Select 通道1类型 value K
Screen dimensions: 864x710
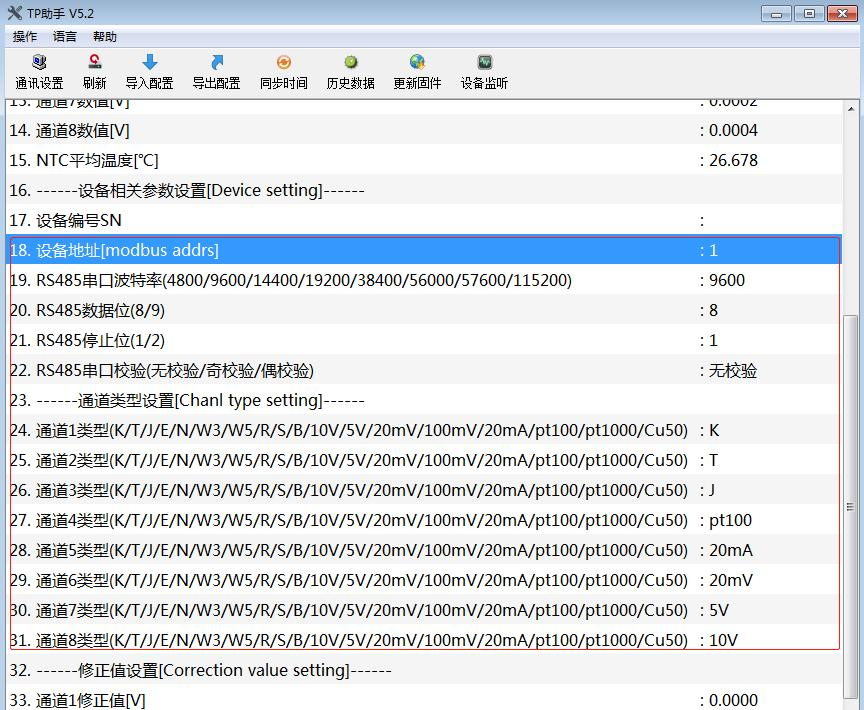click(x=714, y=430)
